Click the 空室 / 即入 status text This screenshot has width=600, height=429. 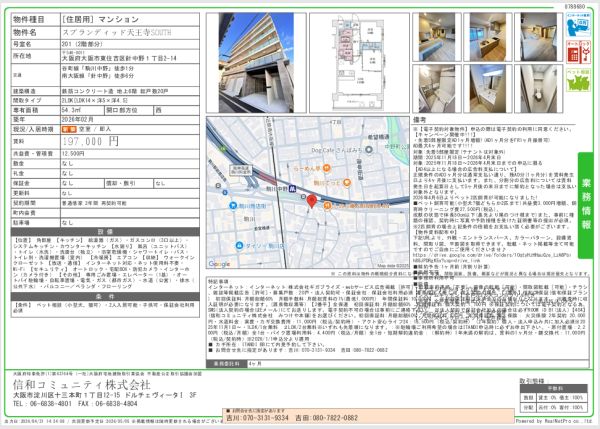click(x=95, y=129)
